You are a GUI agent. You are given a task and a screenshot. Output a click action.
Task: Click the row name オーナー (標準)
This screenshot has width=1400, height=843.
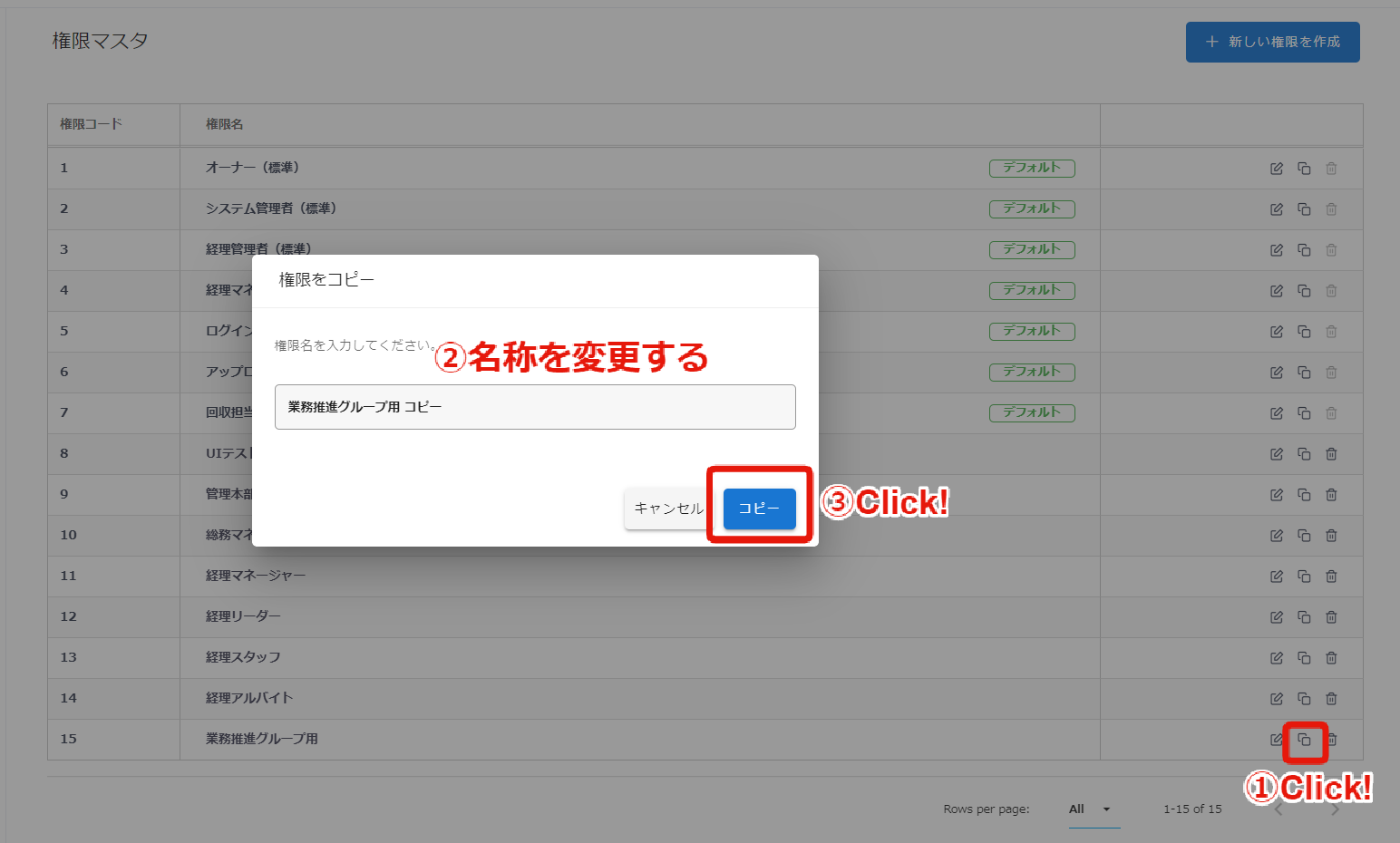point(253,168)
